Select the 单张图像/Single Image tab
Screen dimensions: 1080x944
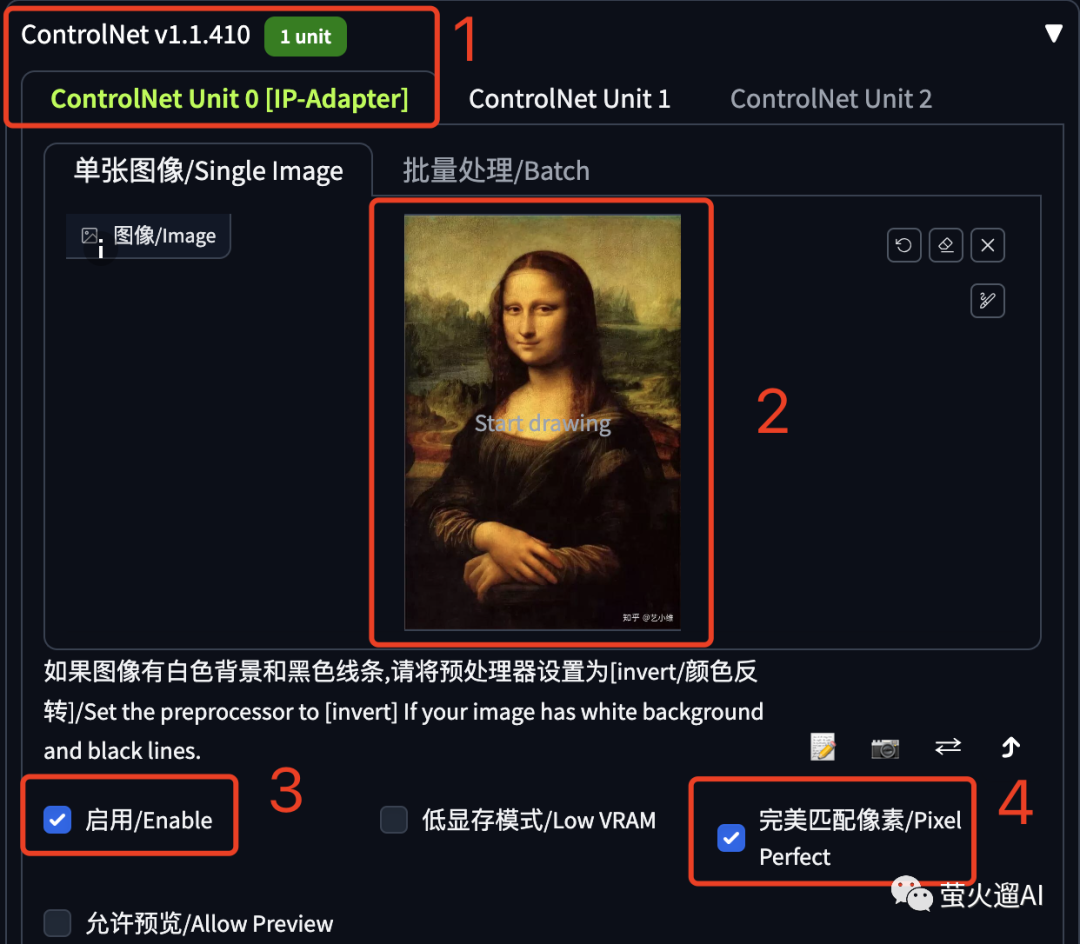click(208, 170)
